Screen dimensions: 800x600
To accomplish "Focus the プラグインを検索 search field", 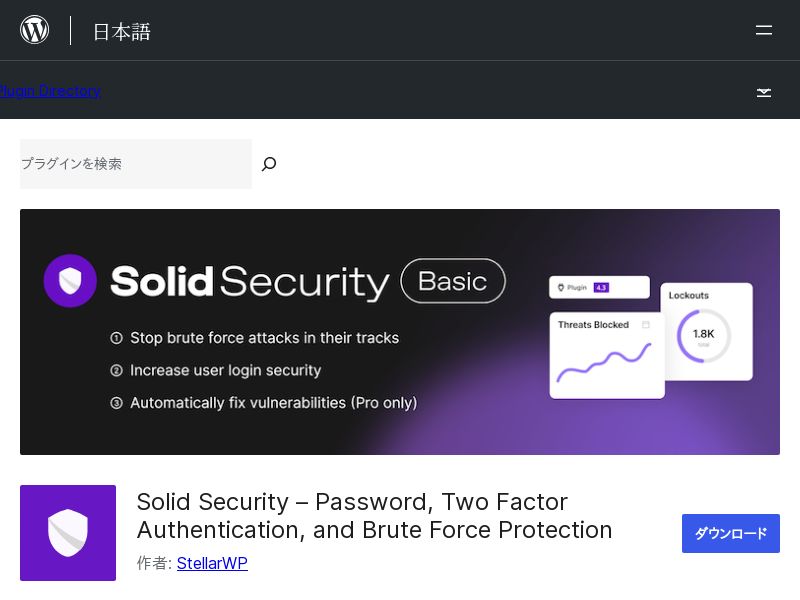I will (x=136, y=164).
